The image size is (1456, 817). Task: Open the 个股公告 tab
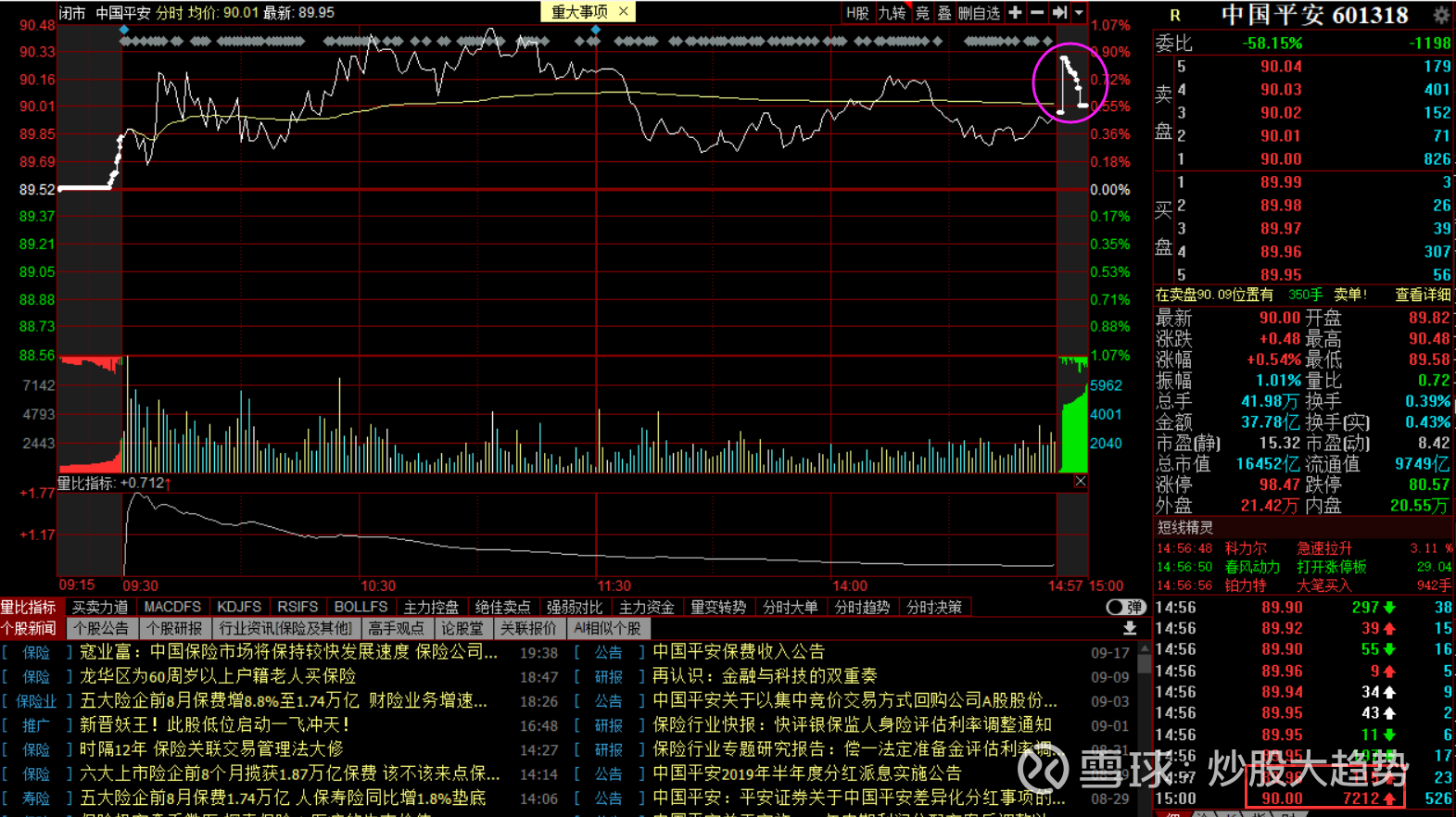pos(102,628)
